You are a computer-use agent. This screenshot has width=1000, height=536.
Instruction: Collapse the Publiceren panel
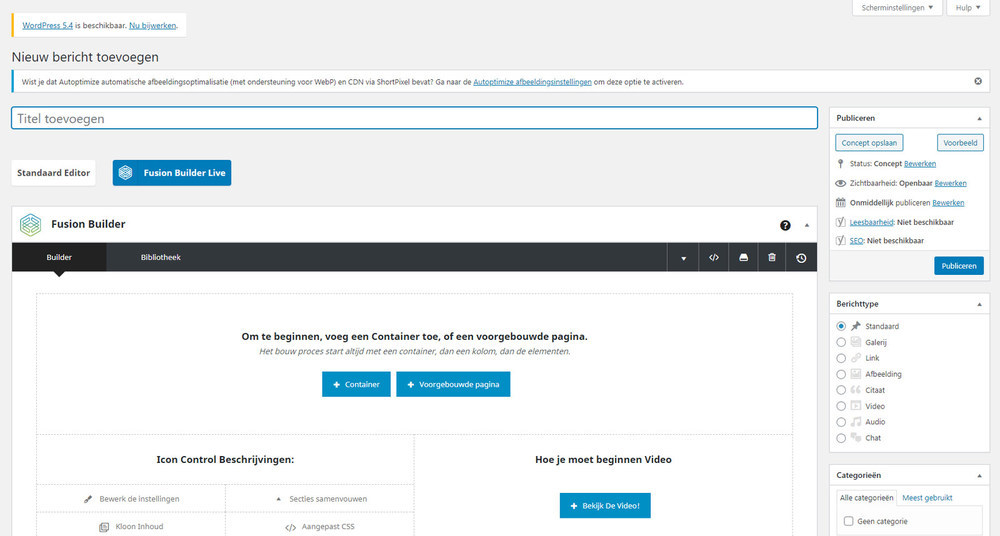point(979,119)
